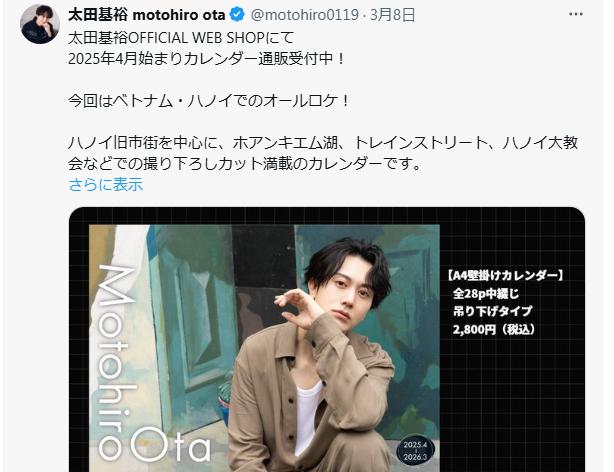The width and height of the screenshot is (614, 472).
Task: Click the line '2025年4月始まりカレンダー通販受付中！'
Action: coord(208,59)
